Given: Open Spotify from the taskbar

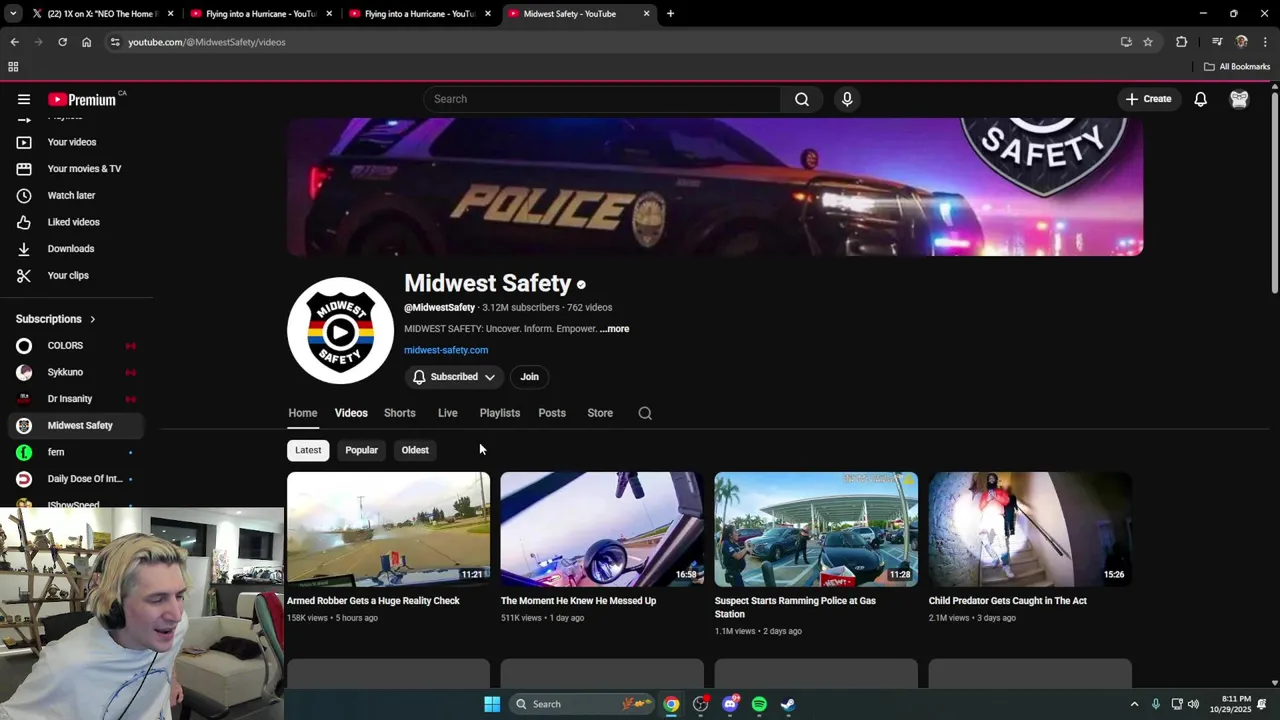Looking at the screenshot, I should click(759, 704).
